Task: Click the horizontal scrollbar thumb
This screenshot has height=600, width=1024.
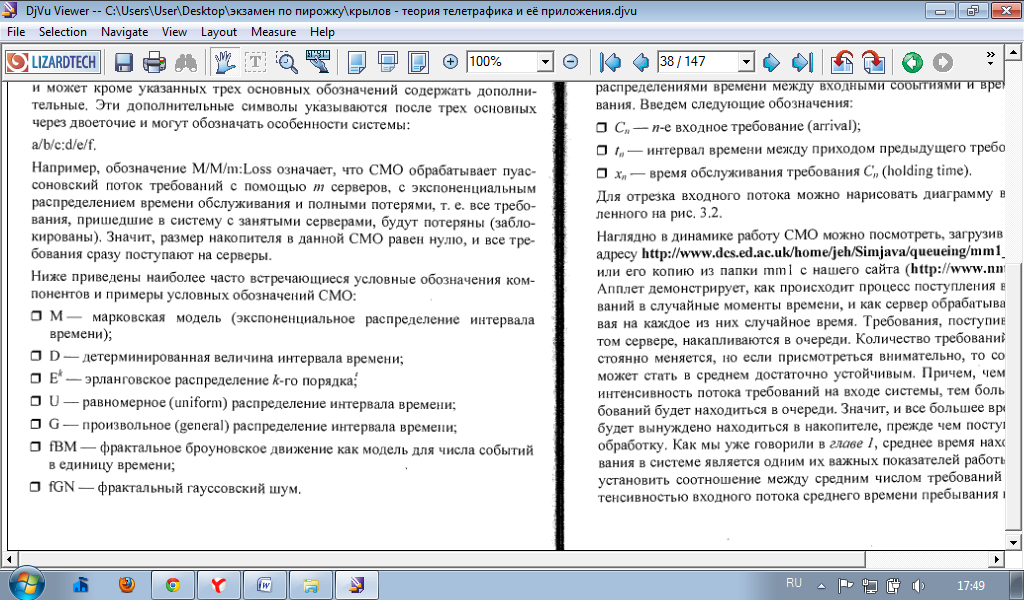Action: pos(441,560)
